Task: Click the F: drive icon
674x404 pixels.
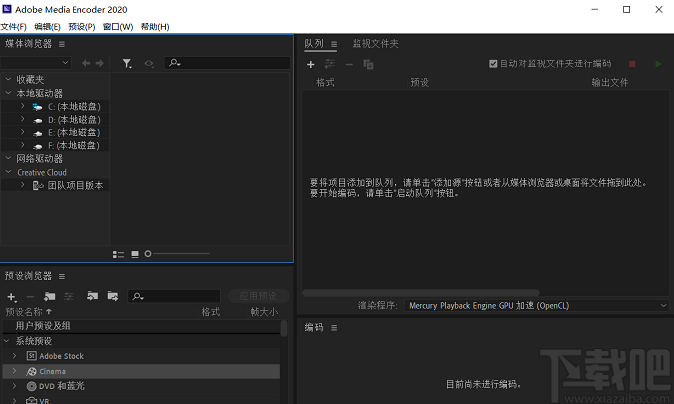Action: tap(38, 146)
